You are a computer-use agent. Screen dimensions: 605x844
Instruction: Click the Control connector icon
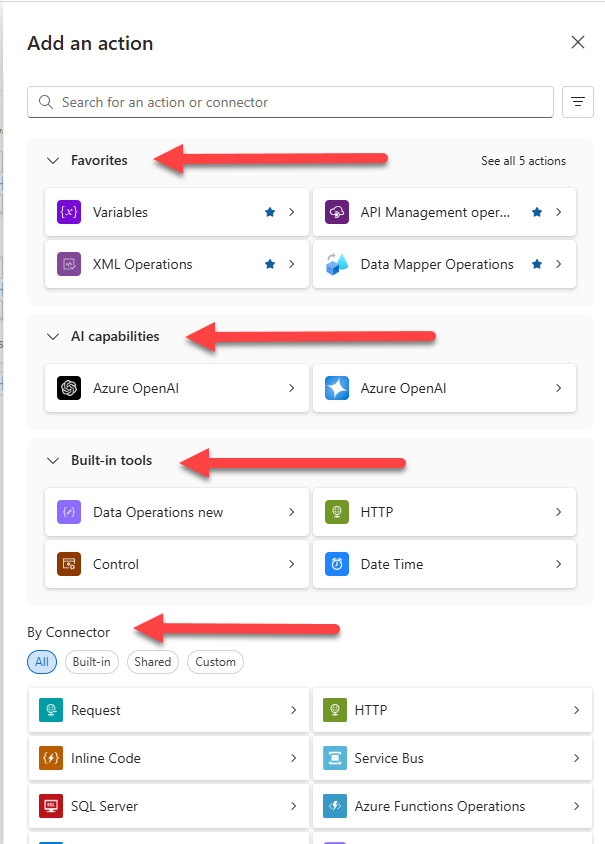(x=69, y=565)
